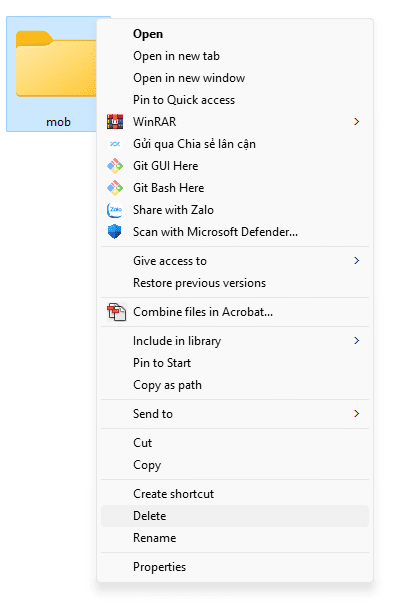This screenshot has width=396, height=613.
Task: Click the Git GUI Here icon
Action: tap(115, 166)
